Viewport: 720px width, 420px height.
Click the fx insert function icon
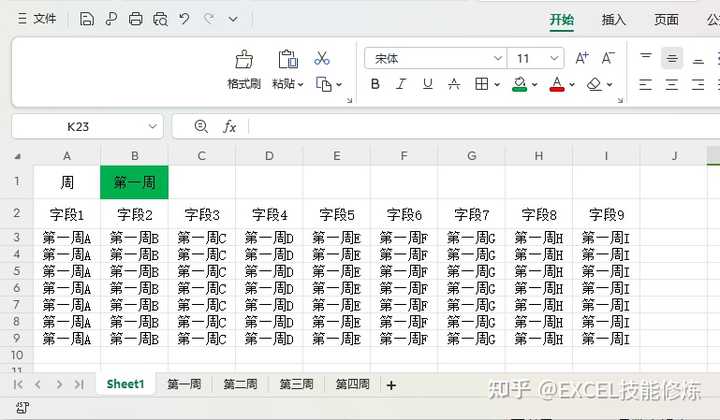coord(229,126)
